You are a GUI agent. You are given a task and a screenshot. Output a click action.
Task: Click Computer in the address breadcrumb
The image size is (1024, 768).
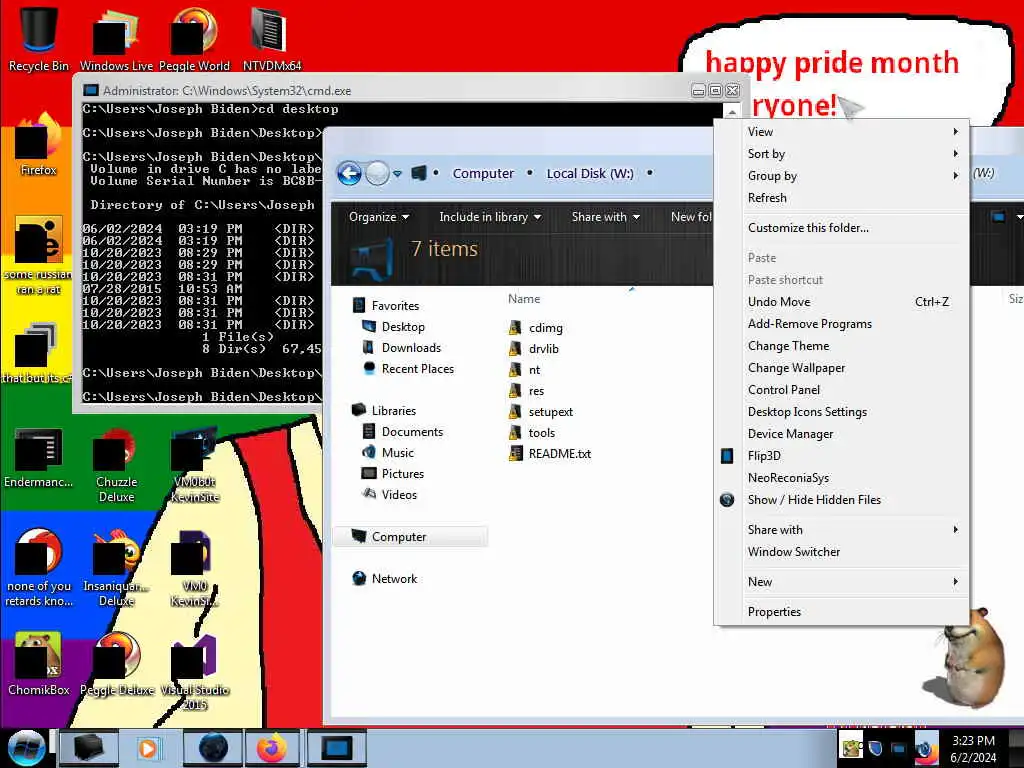coord(483,174)
